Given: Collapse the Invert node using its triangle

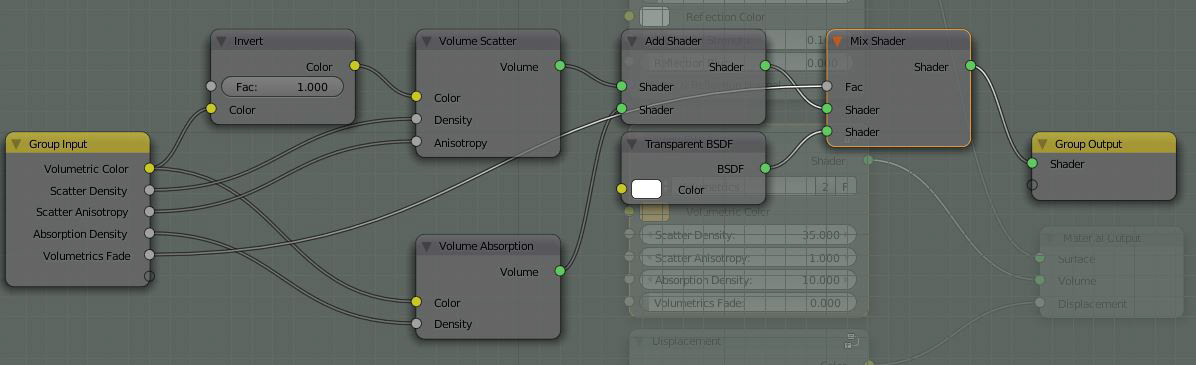Looking at the screenshot, I should pyautogui.click(x=222, y=41).
